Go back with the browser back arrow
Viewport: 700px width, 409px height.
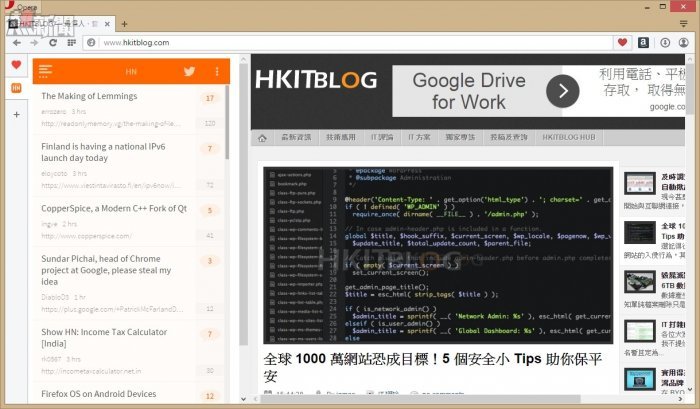point(17,42)
